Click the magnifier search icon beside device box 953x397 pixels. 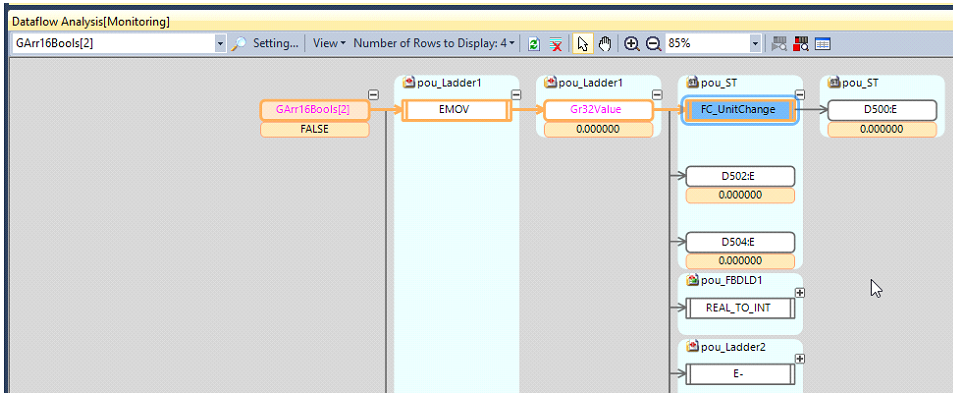(x=239, y=44)
